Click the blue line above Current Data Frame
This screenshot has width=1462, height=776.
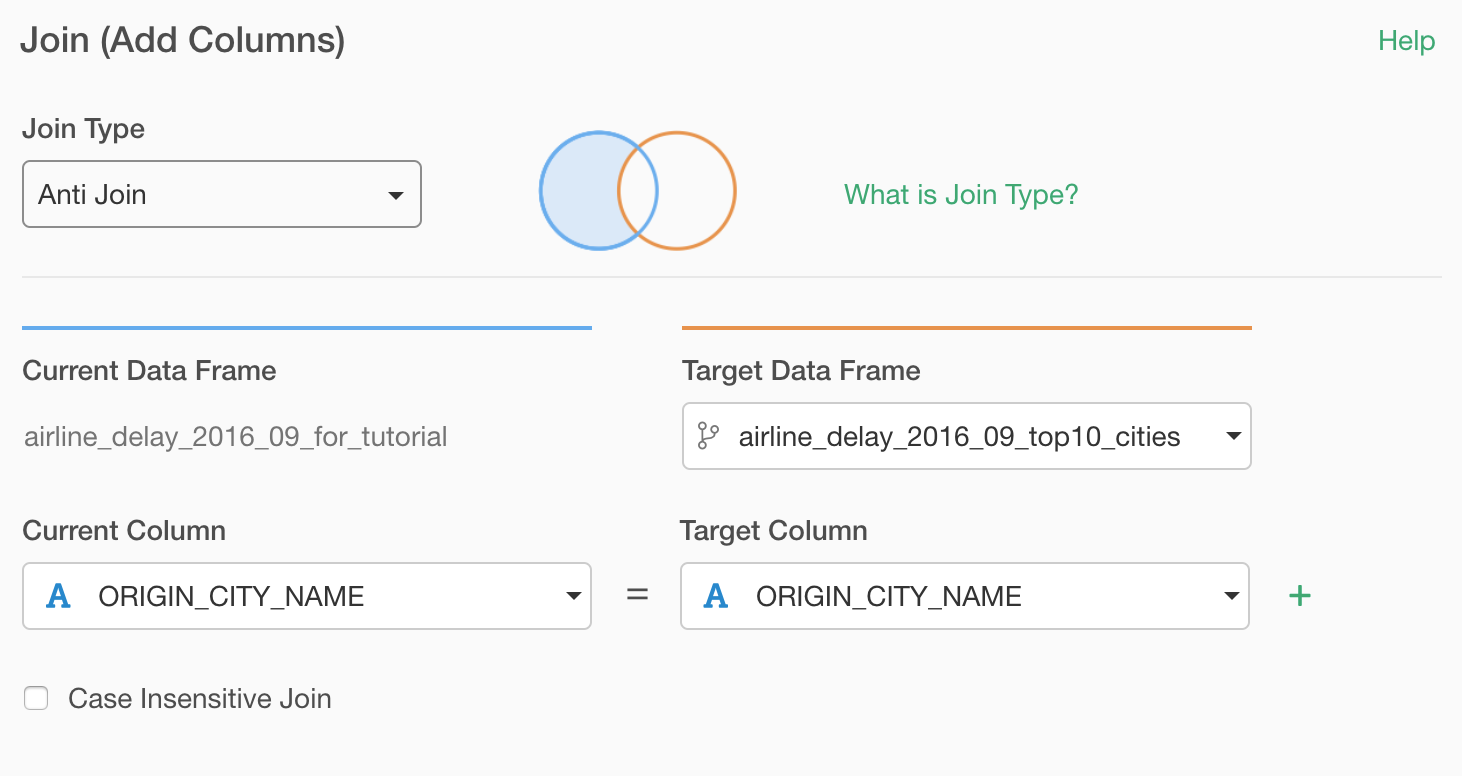click(x=306, y=327)
